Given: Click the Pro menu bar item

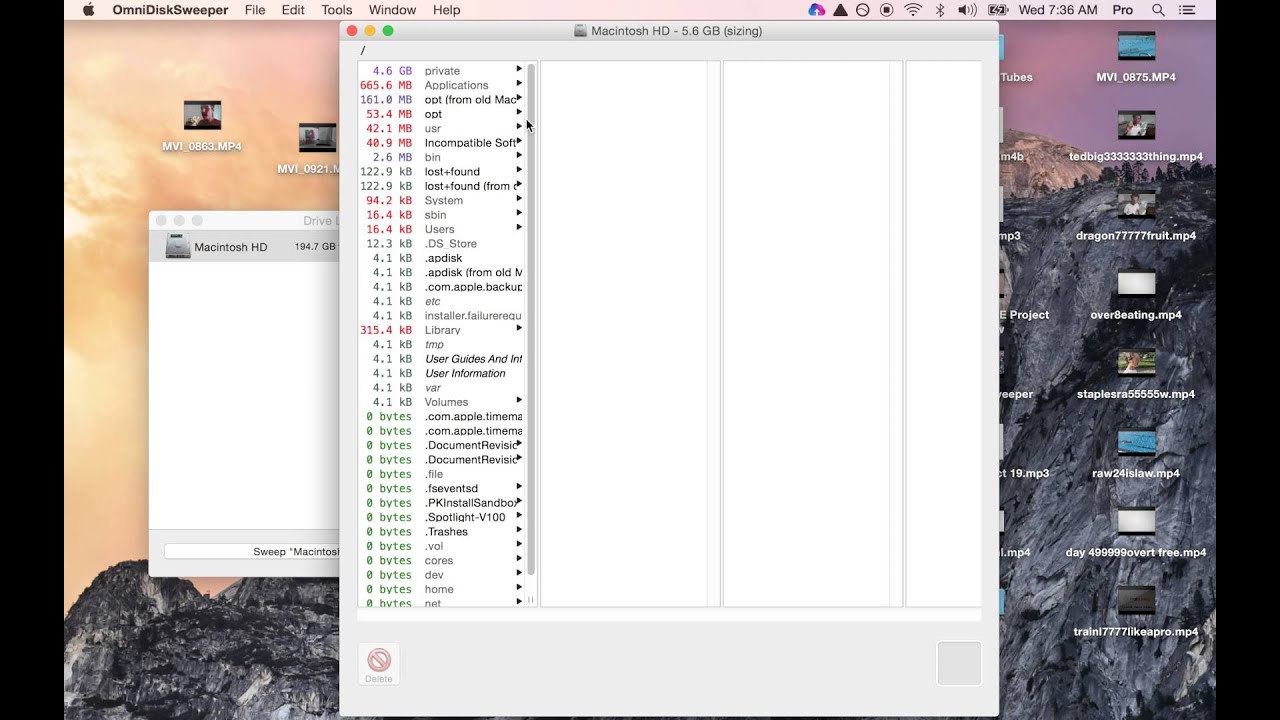Looking at the screenshot, I should [x=1123, y=10].
